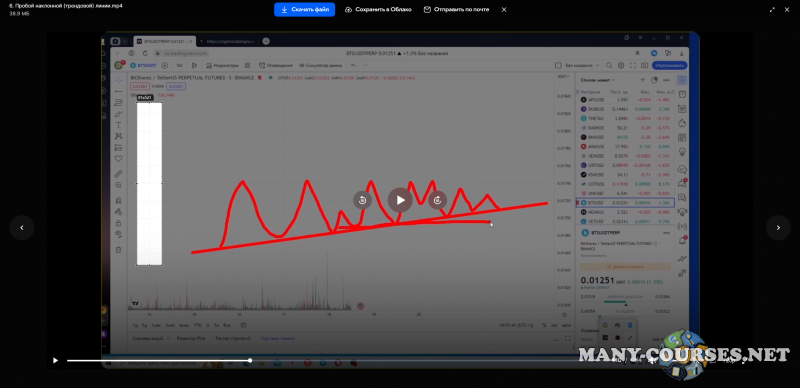
Task: Open Оповещения alerts in chart toolbar
Action: 276,65
